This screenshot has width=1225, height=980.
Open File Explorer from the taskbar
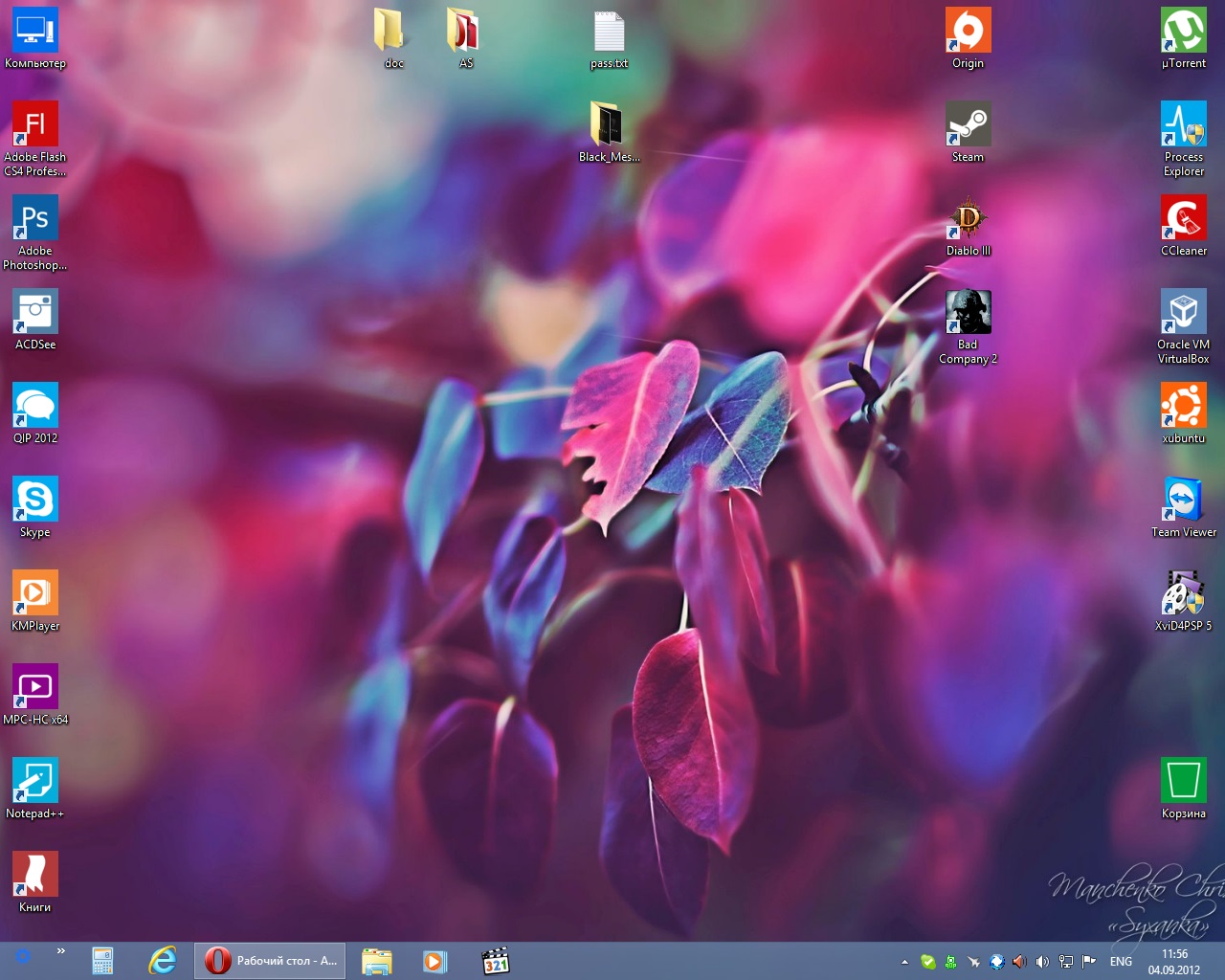(x=376, y=961)
